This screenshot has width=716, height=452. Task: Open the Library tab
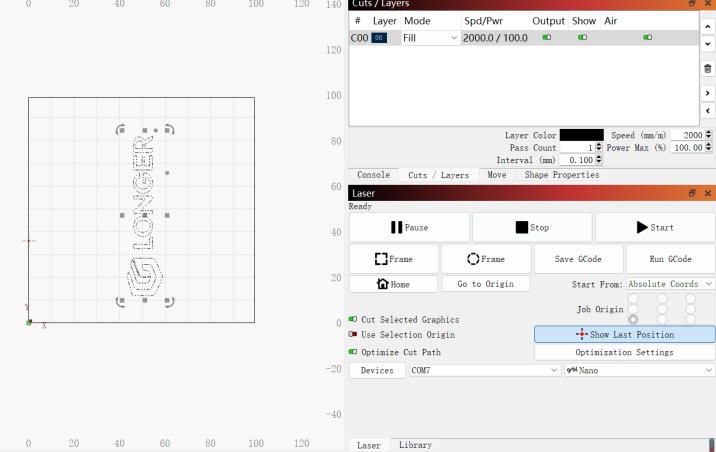coord(415,445)
